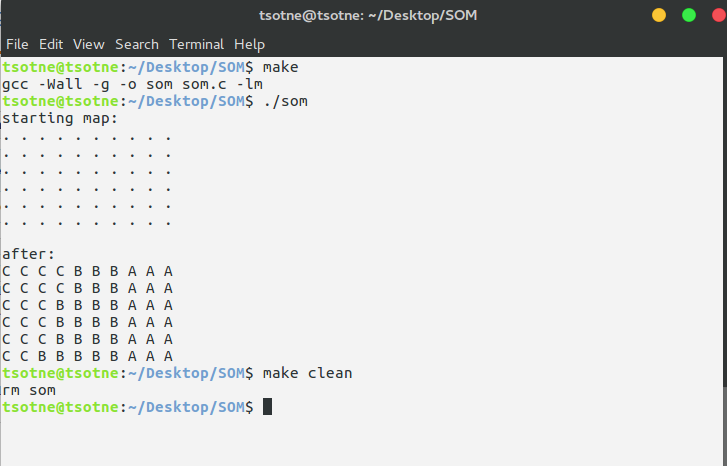This screenshot has width=727, height=466.
Task: Open the Help menu
Action: [249, 45]
